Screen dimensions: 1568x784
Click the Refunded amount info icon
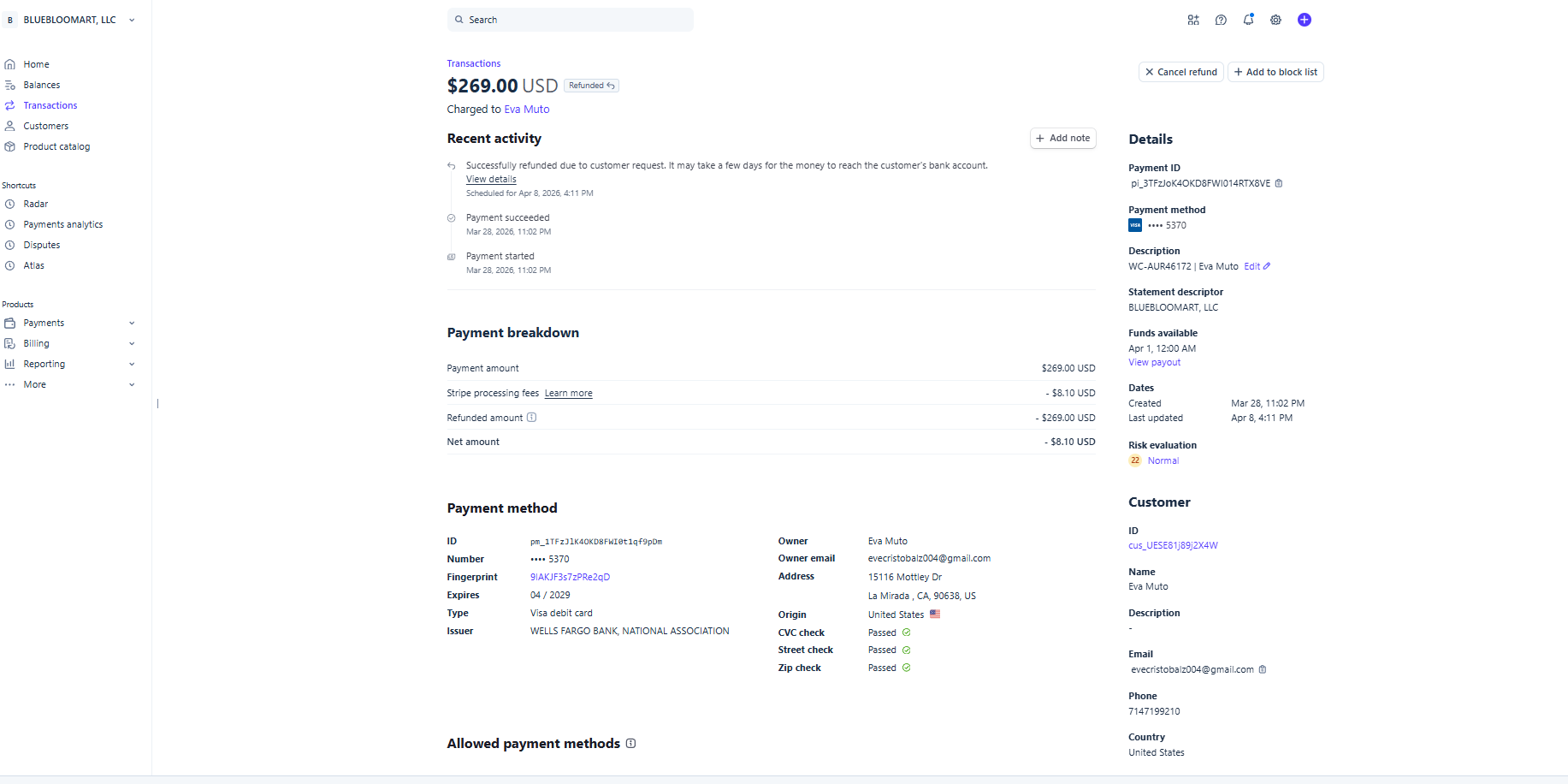[x=531, y=418]
